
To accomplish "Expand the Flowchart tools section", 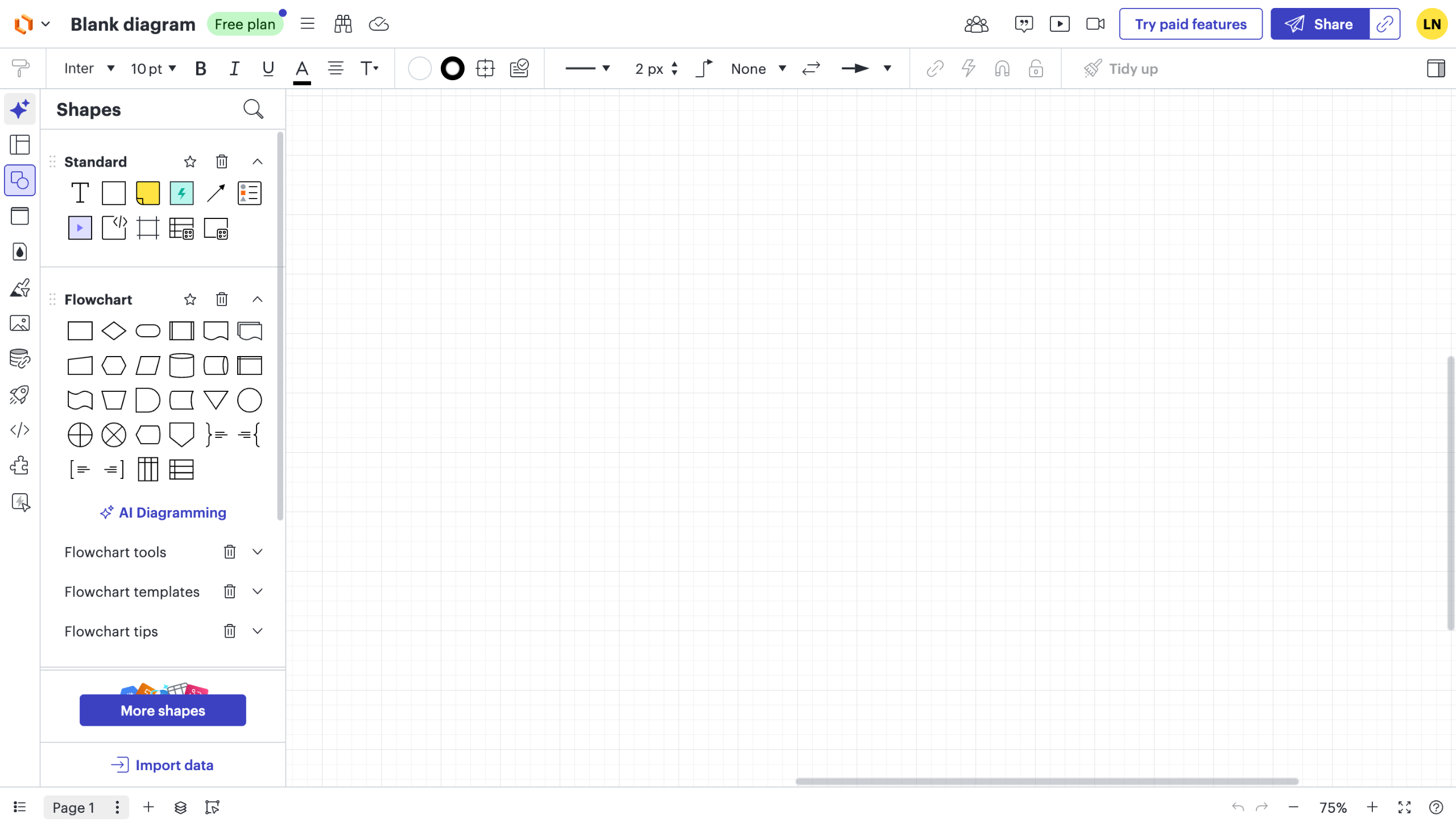I will [x=258, y=552].
